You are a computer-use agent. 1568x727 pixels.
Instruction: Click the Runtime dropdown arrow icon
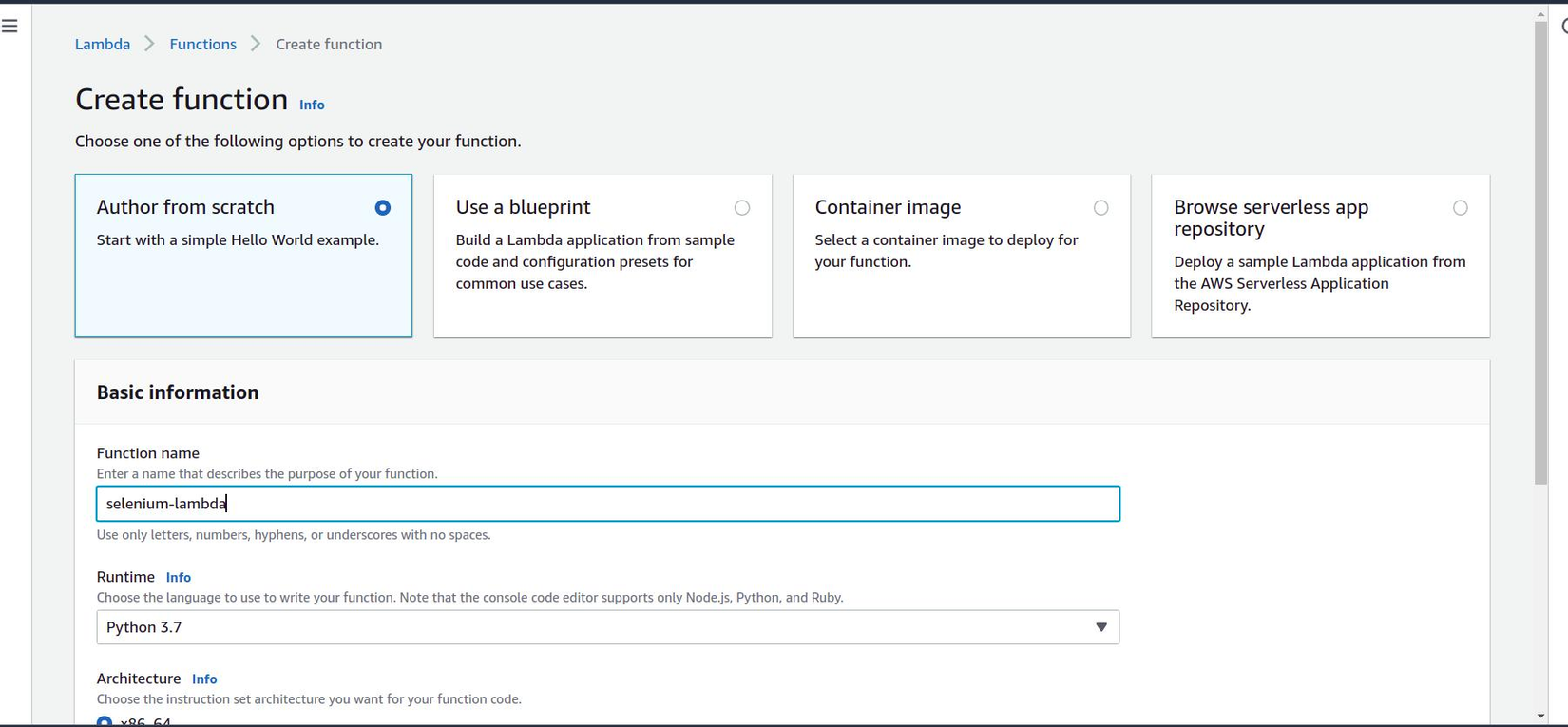coord(1100,627)
